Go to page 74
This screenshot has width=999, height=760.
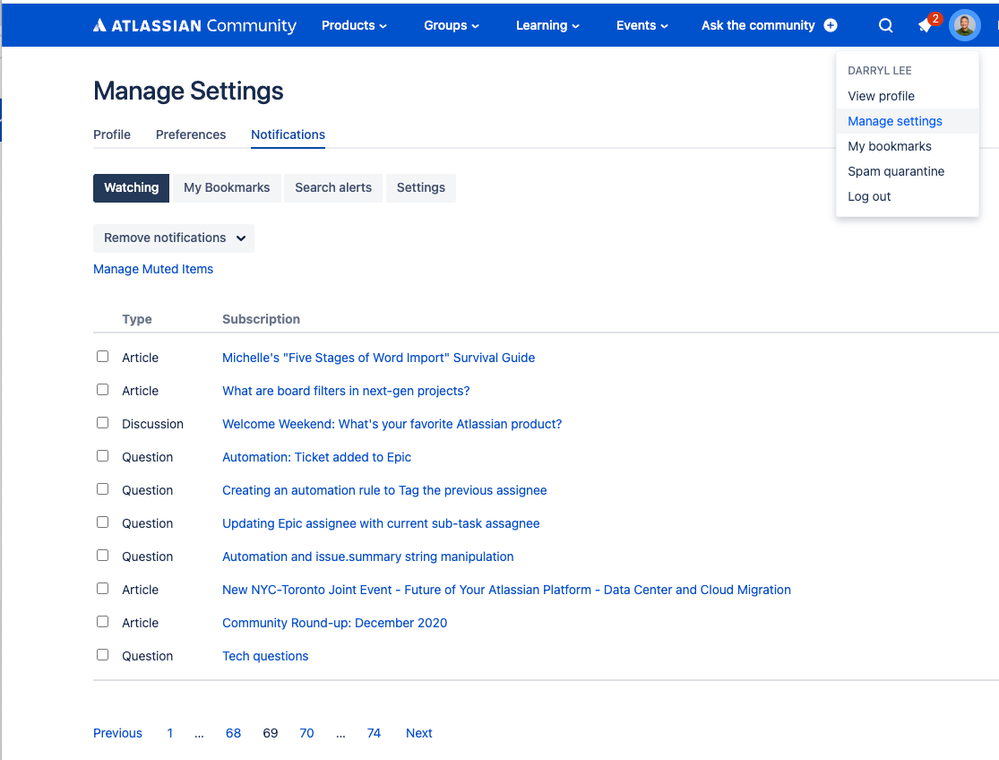(x=373, y=733)
